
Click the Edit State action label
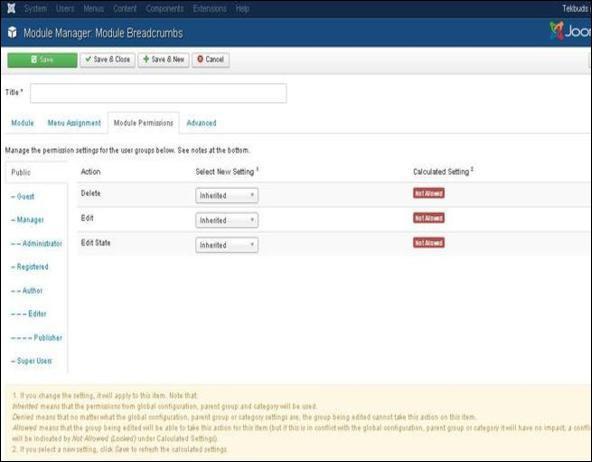point(96,243)
